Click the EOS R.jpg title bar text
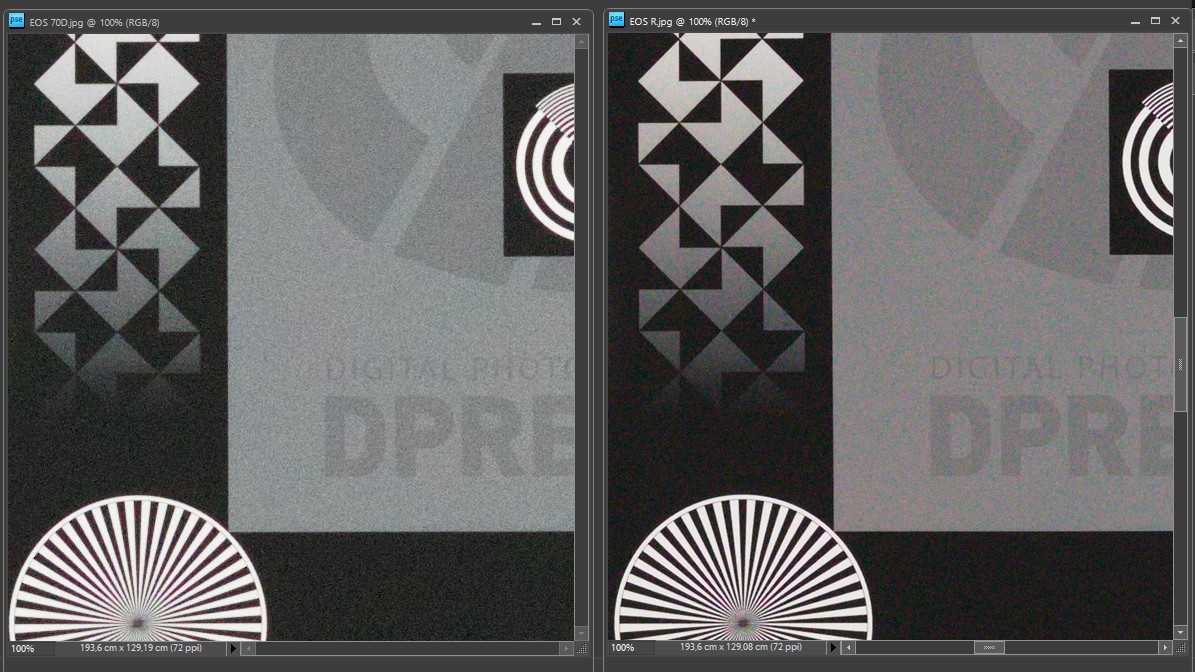Screen dimensions: 1195x672 pyautogui.click(x=692, y=21)
